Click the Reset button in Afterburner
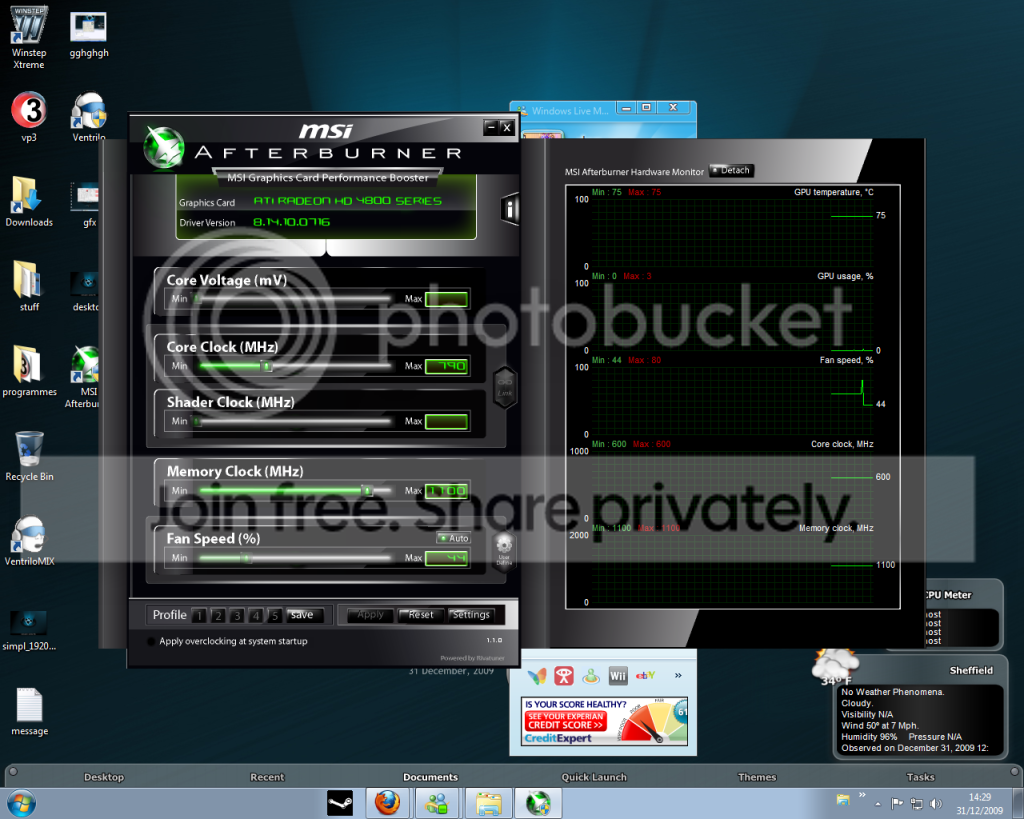The width and height of the screenshot is (1024, 819). click(421, 615)
